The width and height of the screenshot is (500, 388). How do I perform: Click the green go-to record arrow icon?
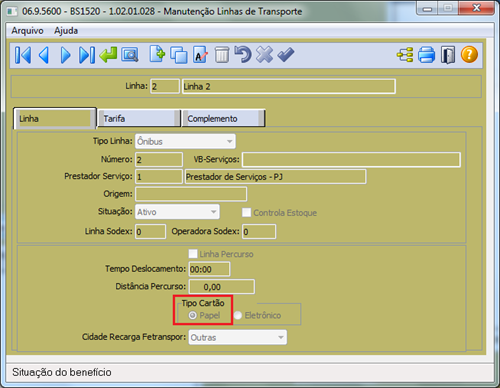click(108, 55)
